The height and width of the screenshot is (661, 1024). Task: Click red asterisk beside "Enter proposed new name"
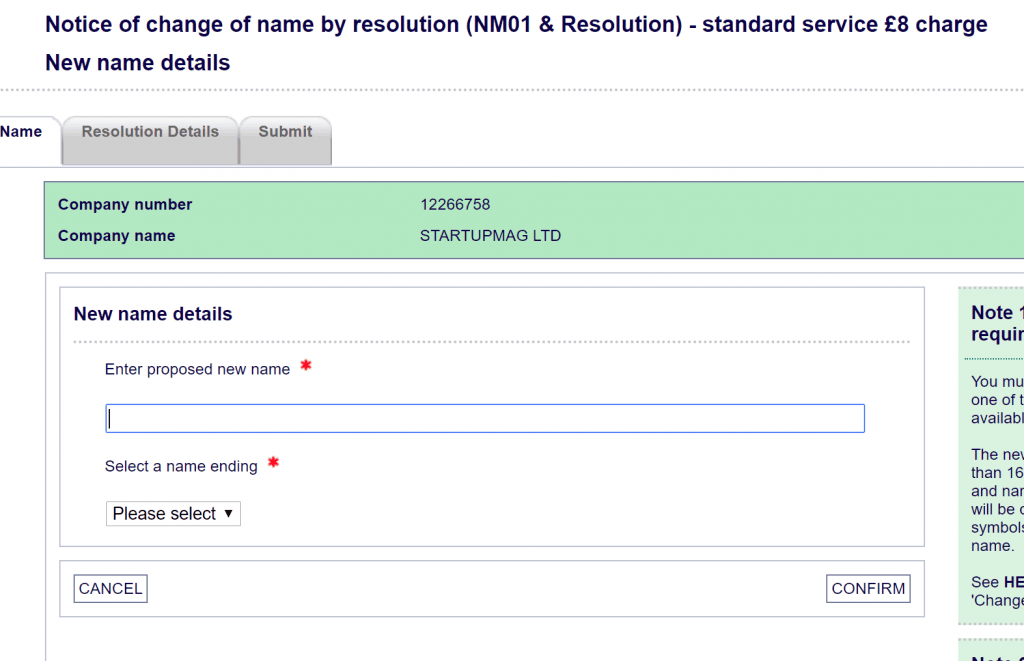click(x=306, y=366)
